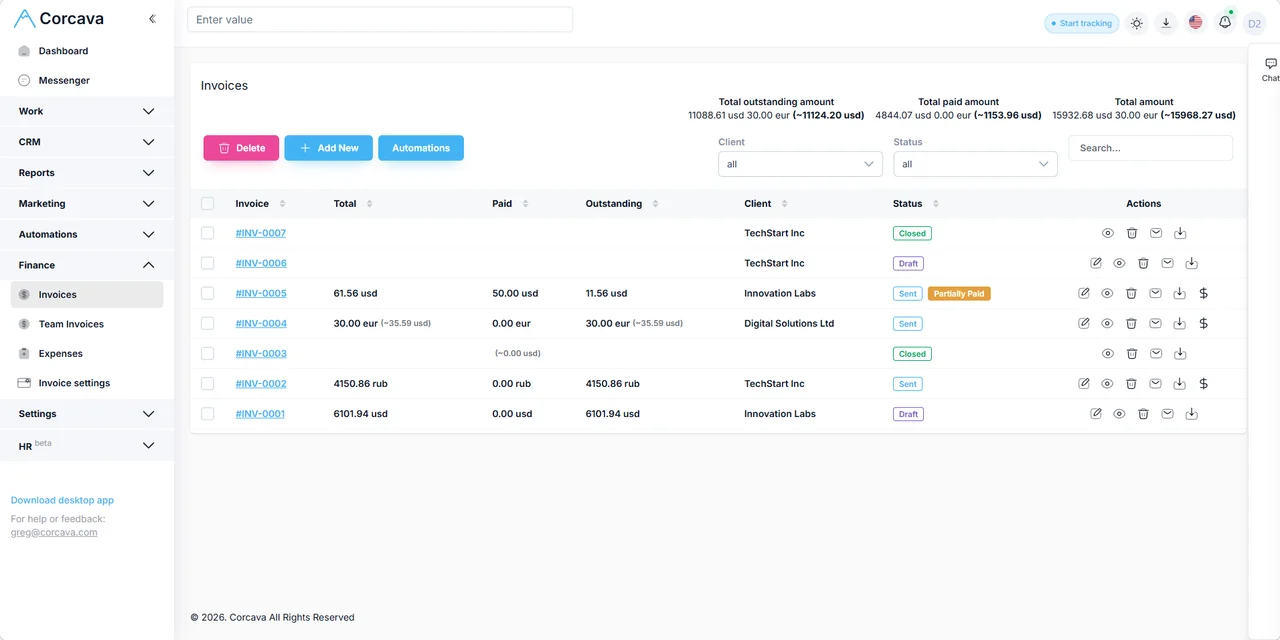This screenshot has width=1280, height=640.
Task: Click Download desktop app link
Action: tap(62, 500)
